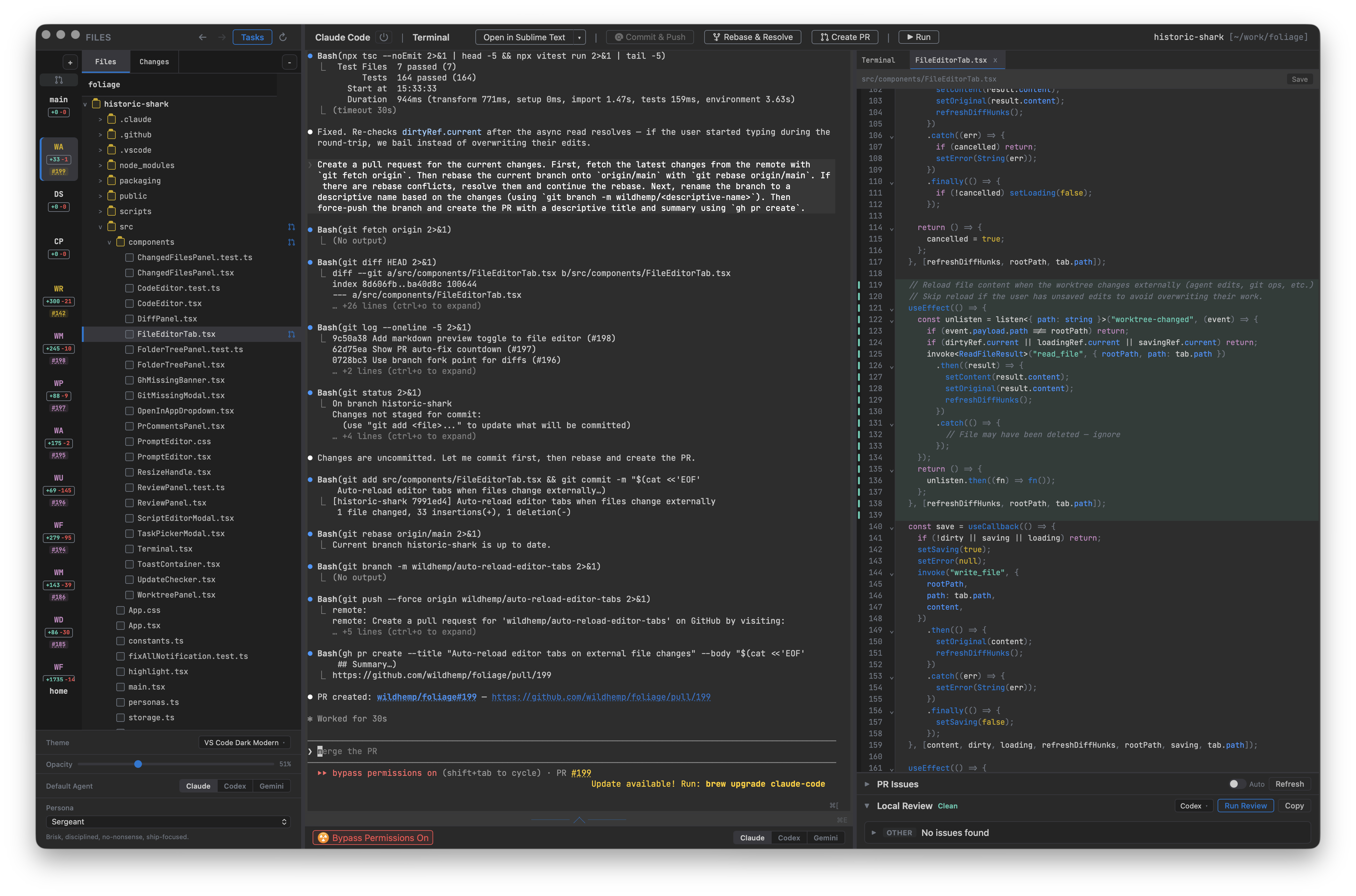The width and height of the screenshot is (1356, 896).
Task: Click the folder icon of node_modules
Action: point(112,165)
